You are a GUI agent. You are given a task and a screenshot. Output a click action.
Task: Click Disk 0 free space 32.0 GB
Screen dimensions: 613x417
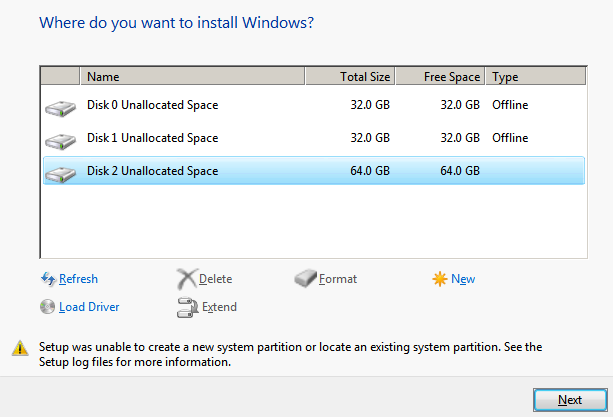tap(460, 105)
